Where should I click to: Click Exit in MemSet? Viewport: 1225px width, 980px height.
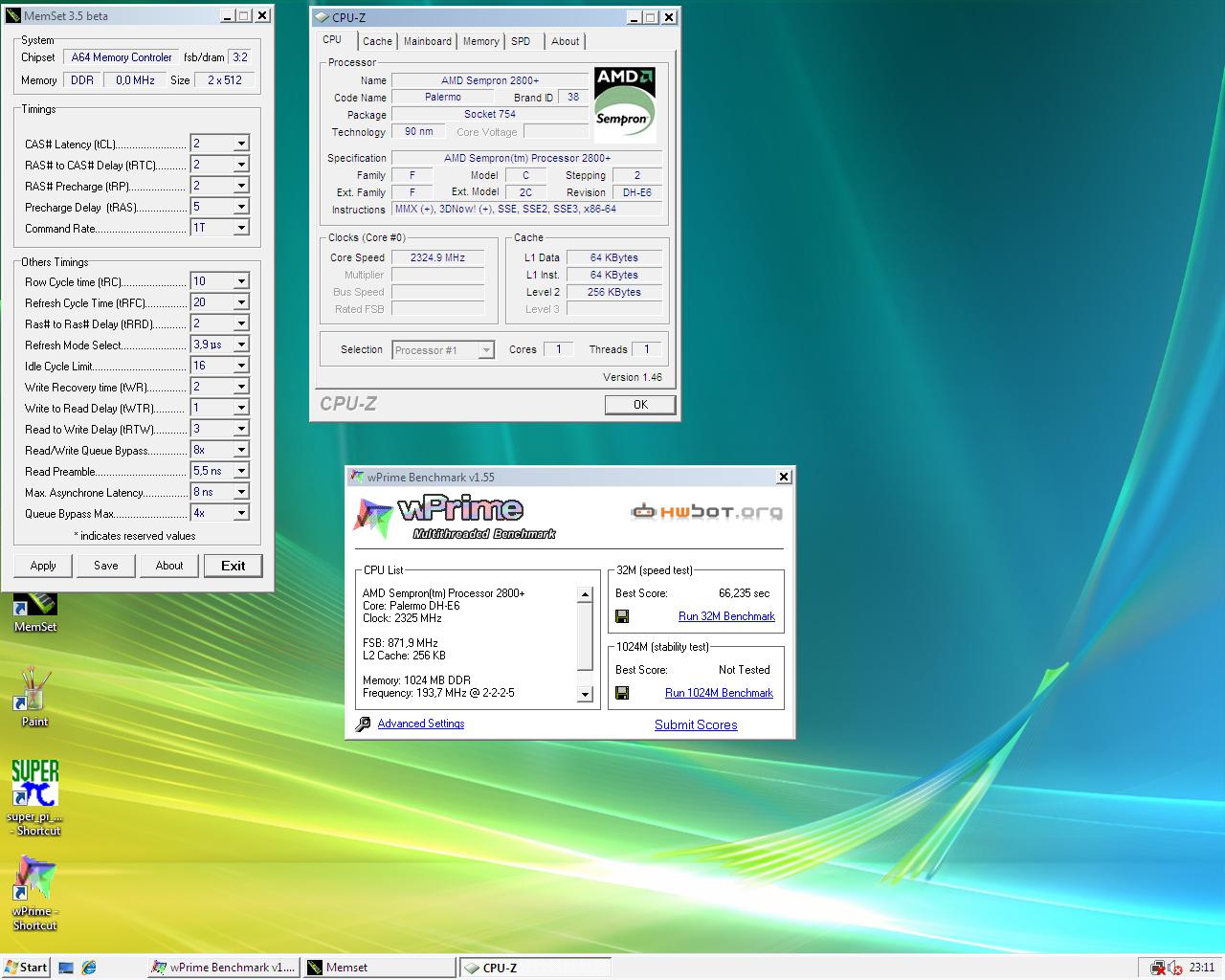pyautogui.click(x=234, y=566)
